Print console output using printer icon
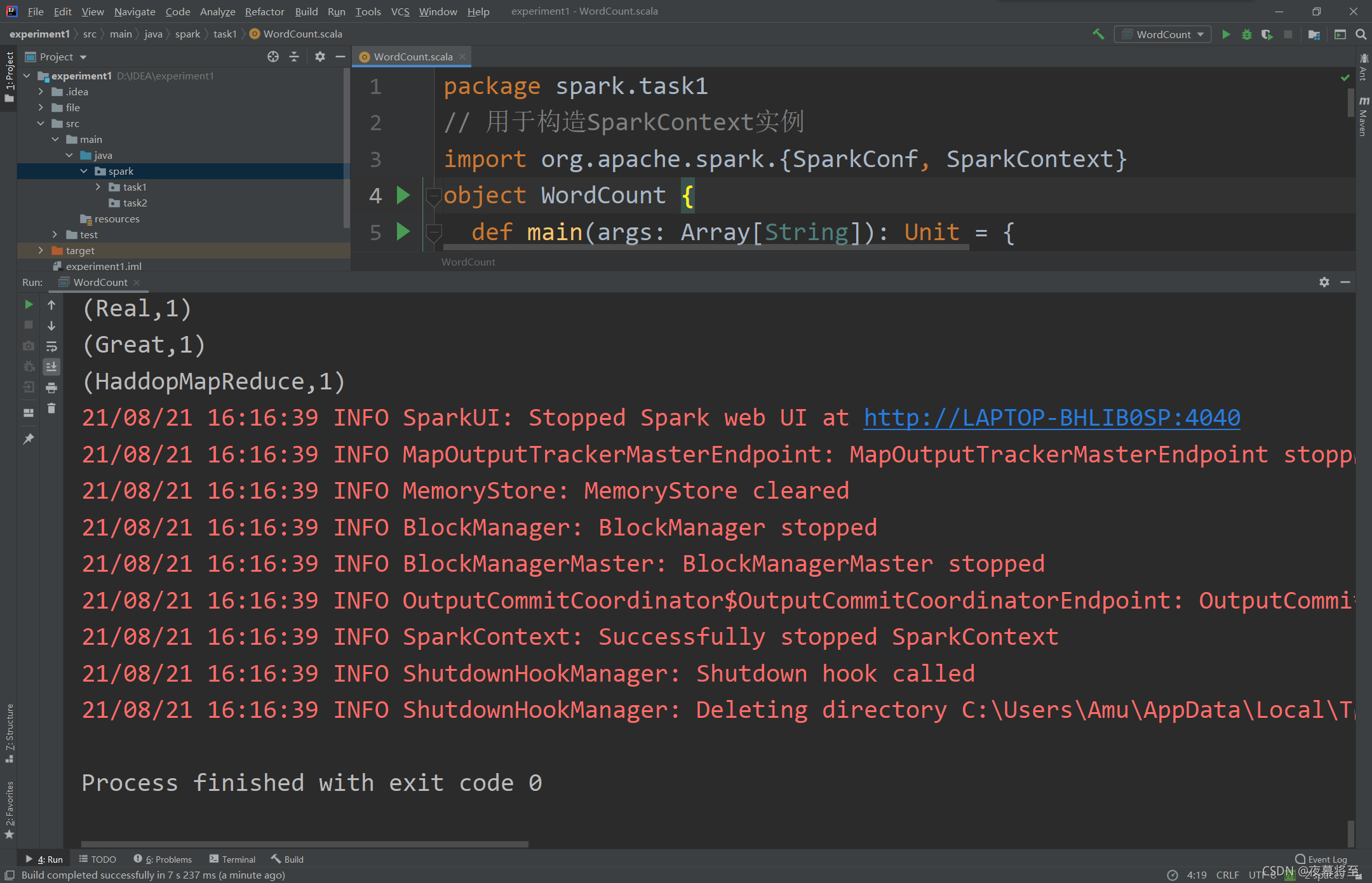1372x883 pixels. coord(51,388)
